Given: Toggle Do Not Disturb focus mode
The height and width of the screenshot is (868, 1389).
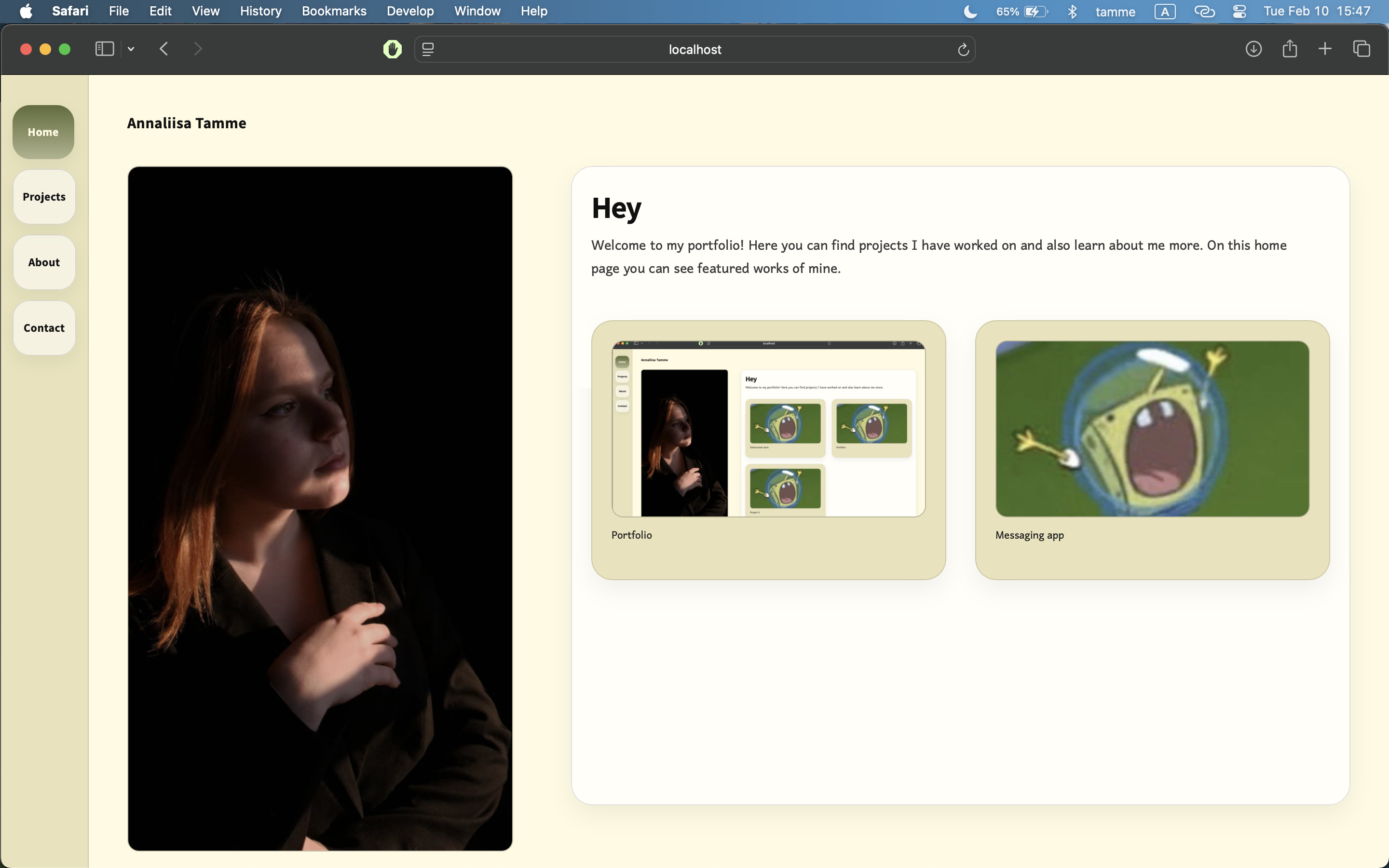Looking at the screenshot, I should coord(969,11).
